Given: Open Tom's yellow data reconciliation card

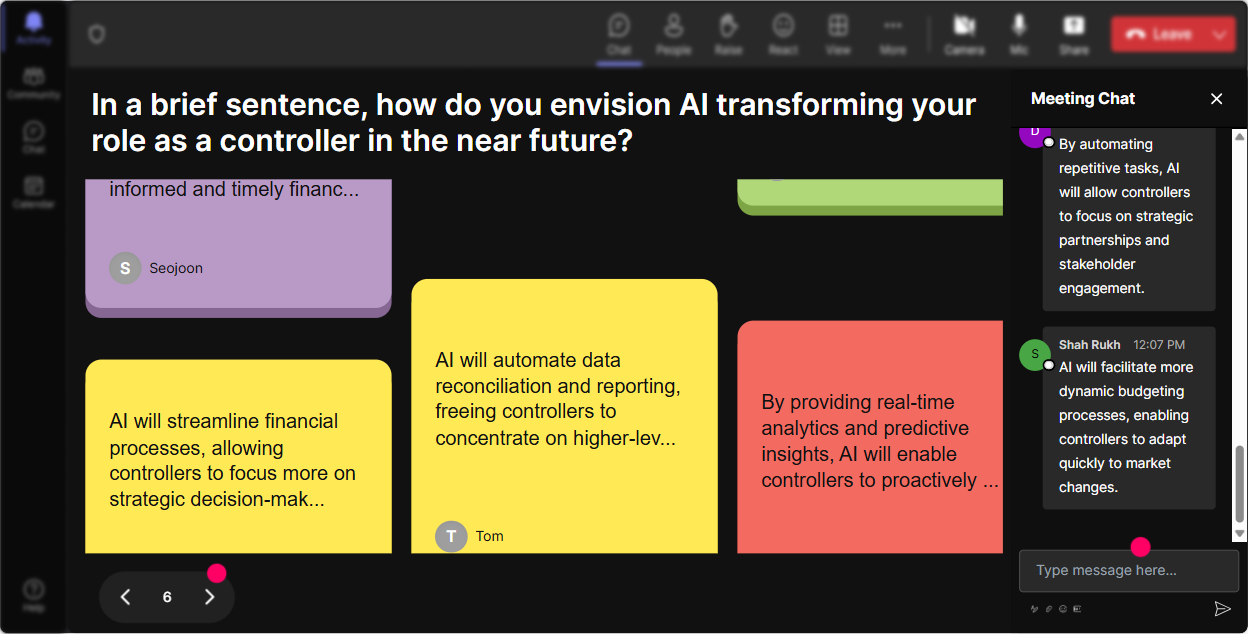Looking at the screenshot, I should (x=564, y=416).
